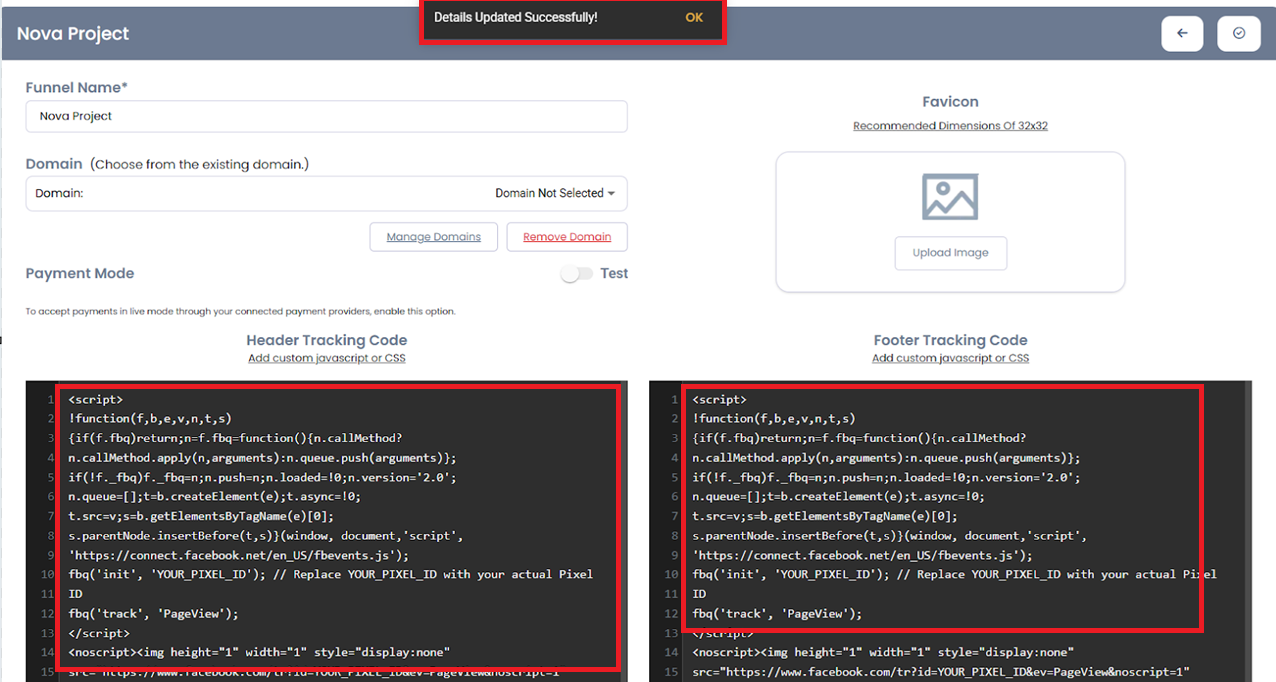Toggle Payment Mode switch to live

click(x=576, y=274)
